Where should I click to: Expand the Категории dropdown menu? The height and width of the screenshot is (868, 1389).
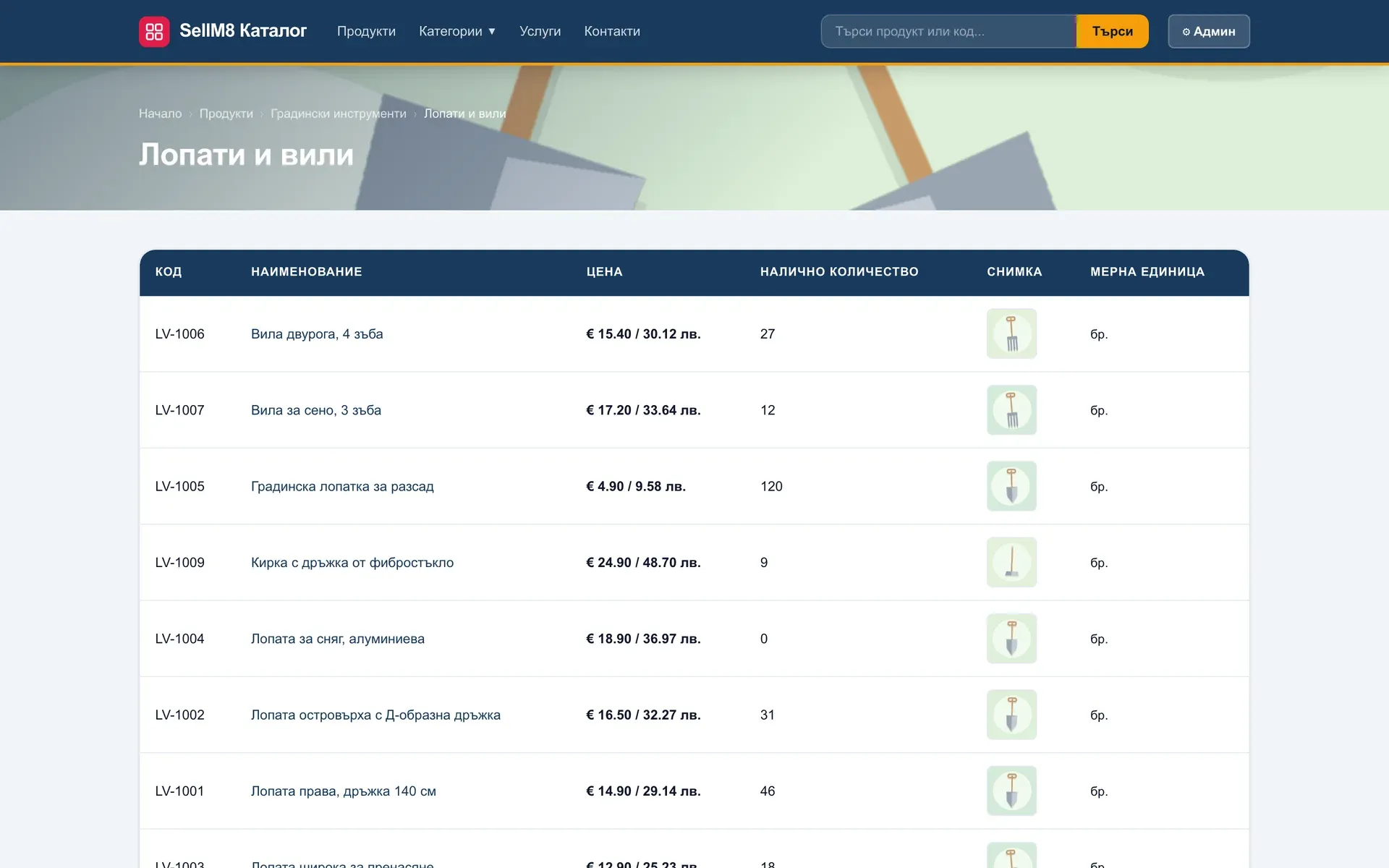click(x=457, y=31)
